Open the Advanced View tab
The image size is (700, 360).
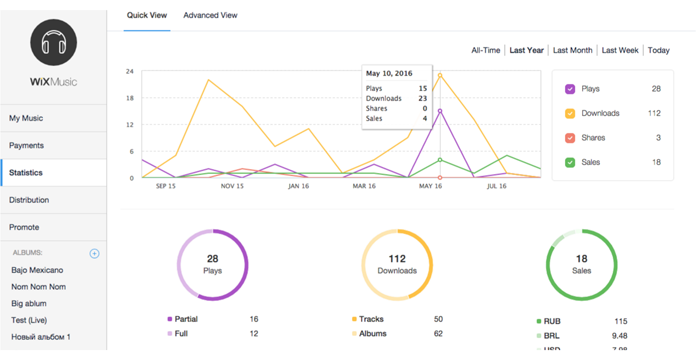pyautogui.click(x=210, y=15)
